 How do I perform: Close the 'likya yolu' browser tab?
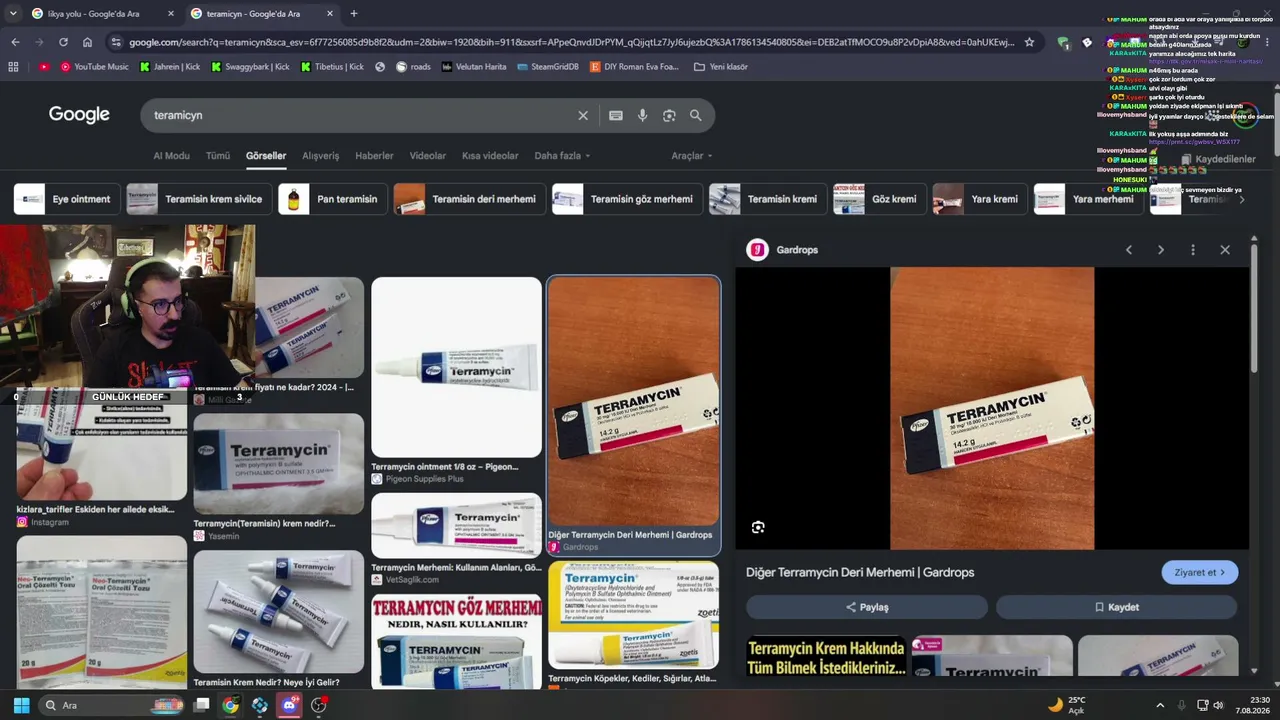(171, 14)
